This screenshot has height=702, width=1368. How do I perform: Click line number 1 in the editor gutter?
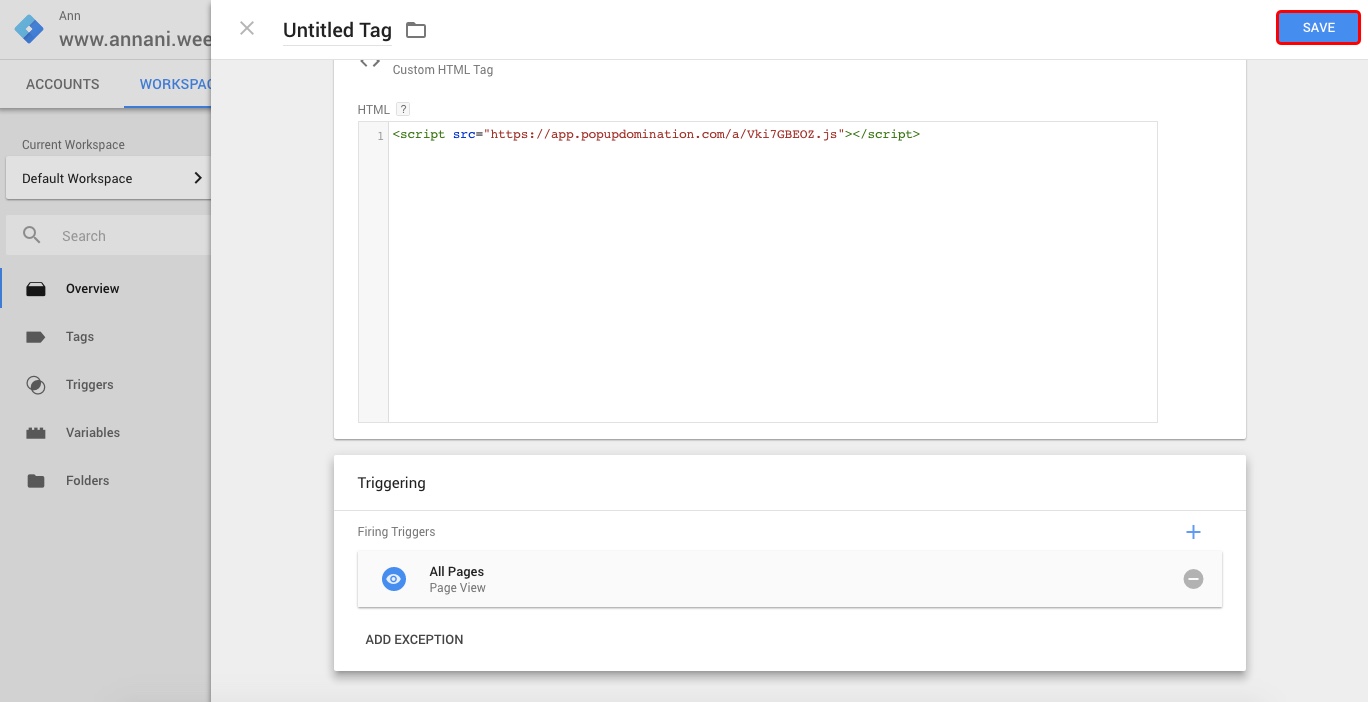[380, 135]
